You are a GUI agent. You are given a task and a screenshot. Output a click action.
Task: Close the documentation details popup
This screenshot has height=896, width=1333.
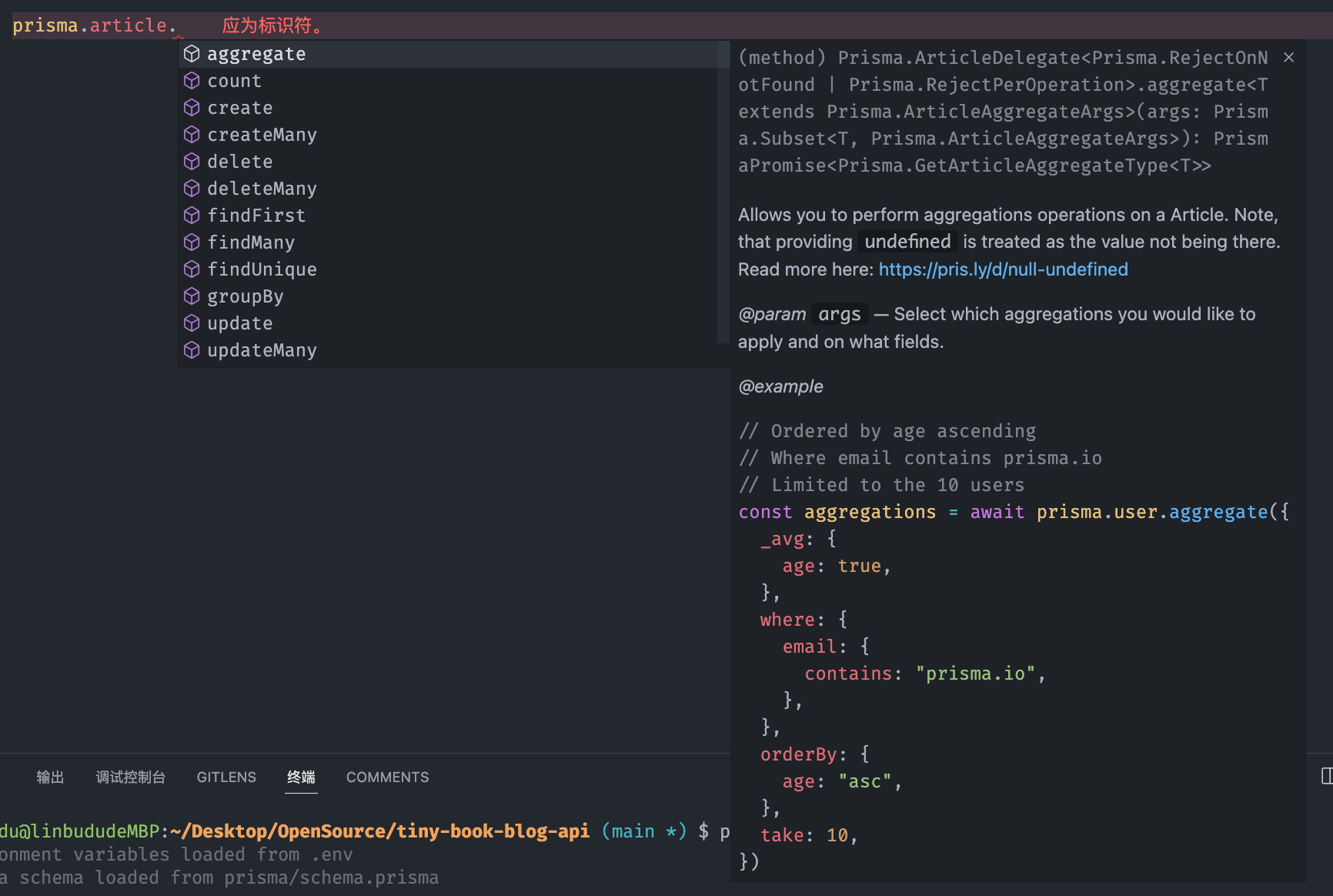[1289, 58]
